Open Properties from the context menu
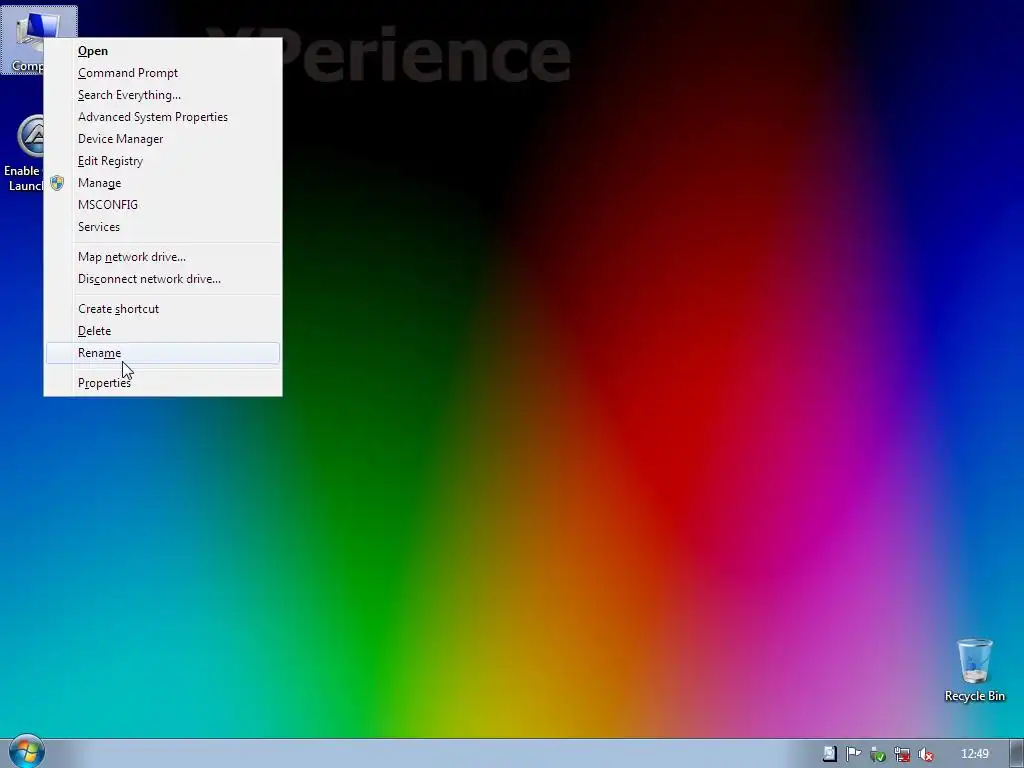 click(x=163, y=383)
